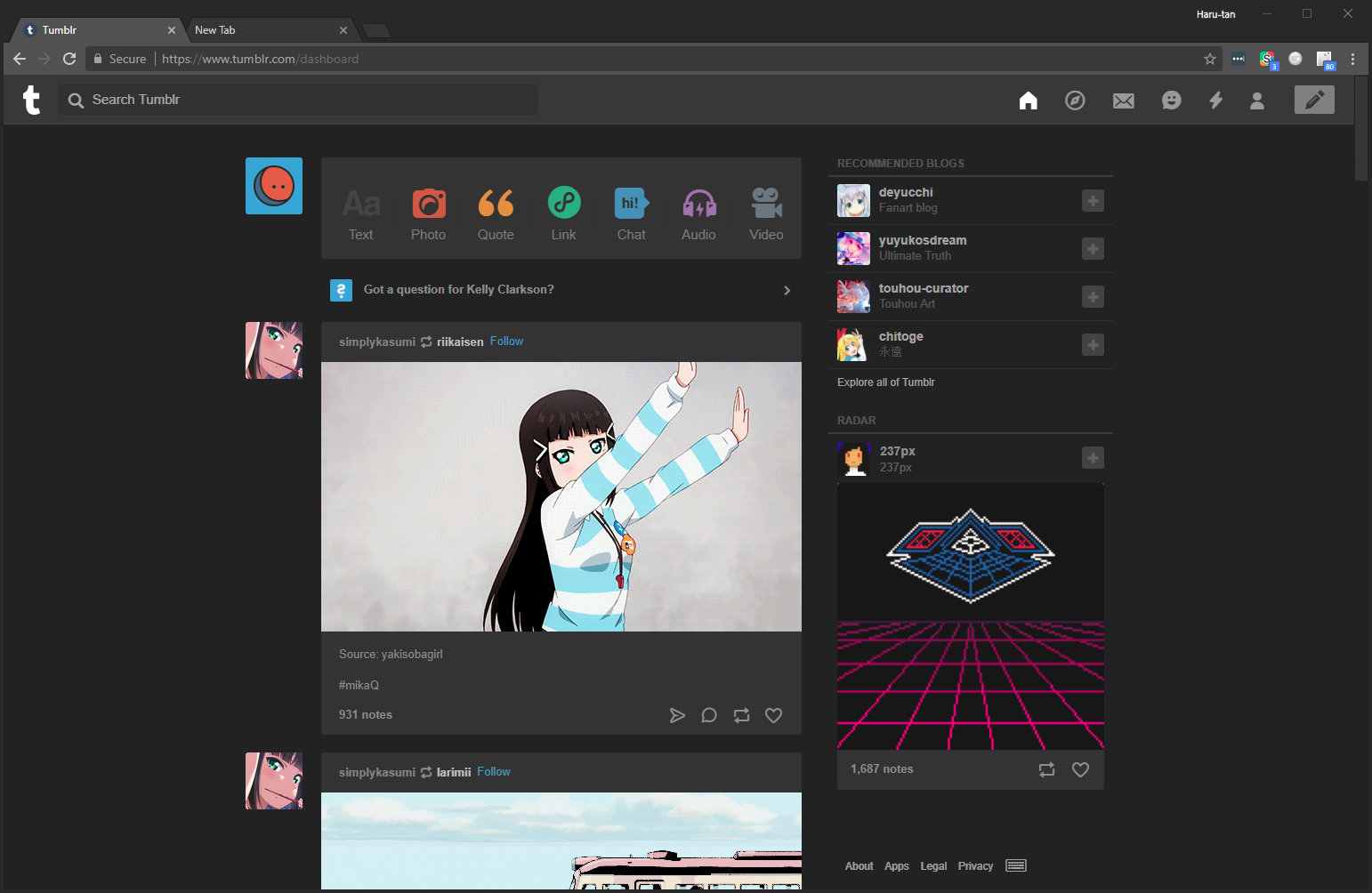This screenshot has height=893, width=1372.
Task: Follow yuyukosdream with the plus button
Action: tap(1093, 249)
